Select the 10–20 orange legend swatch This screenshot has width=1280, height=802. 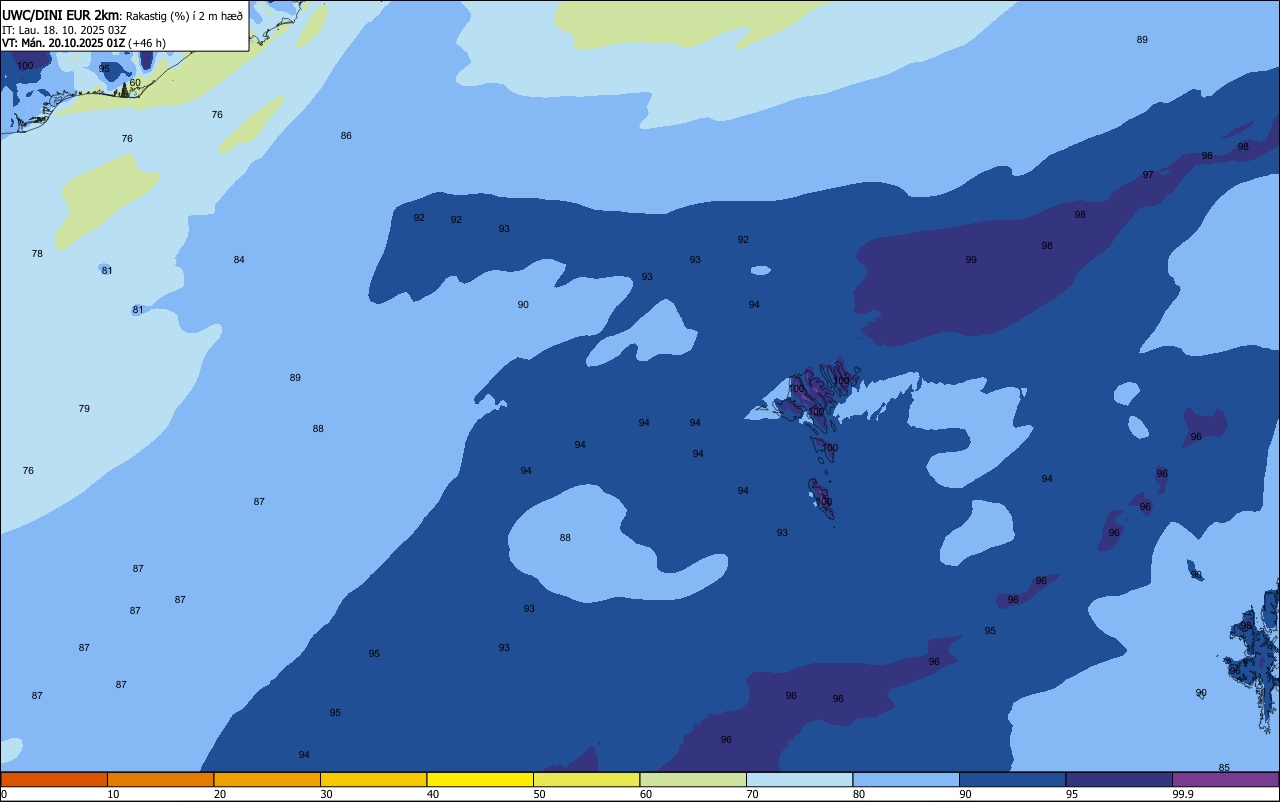coord(160,779)
